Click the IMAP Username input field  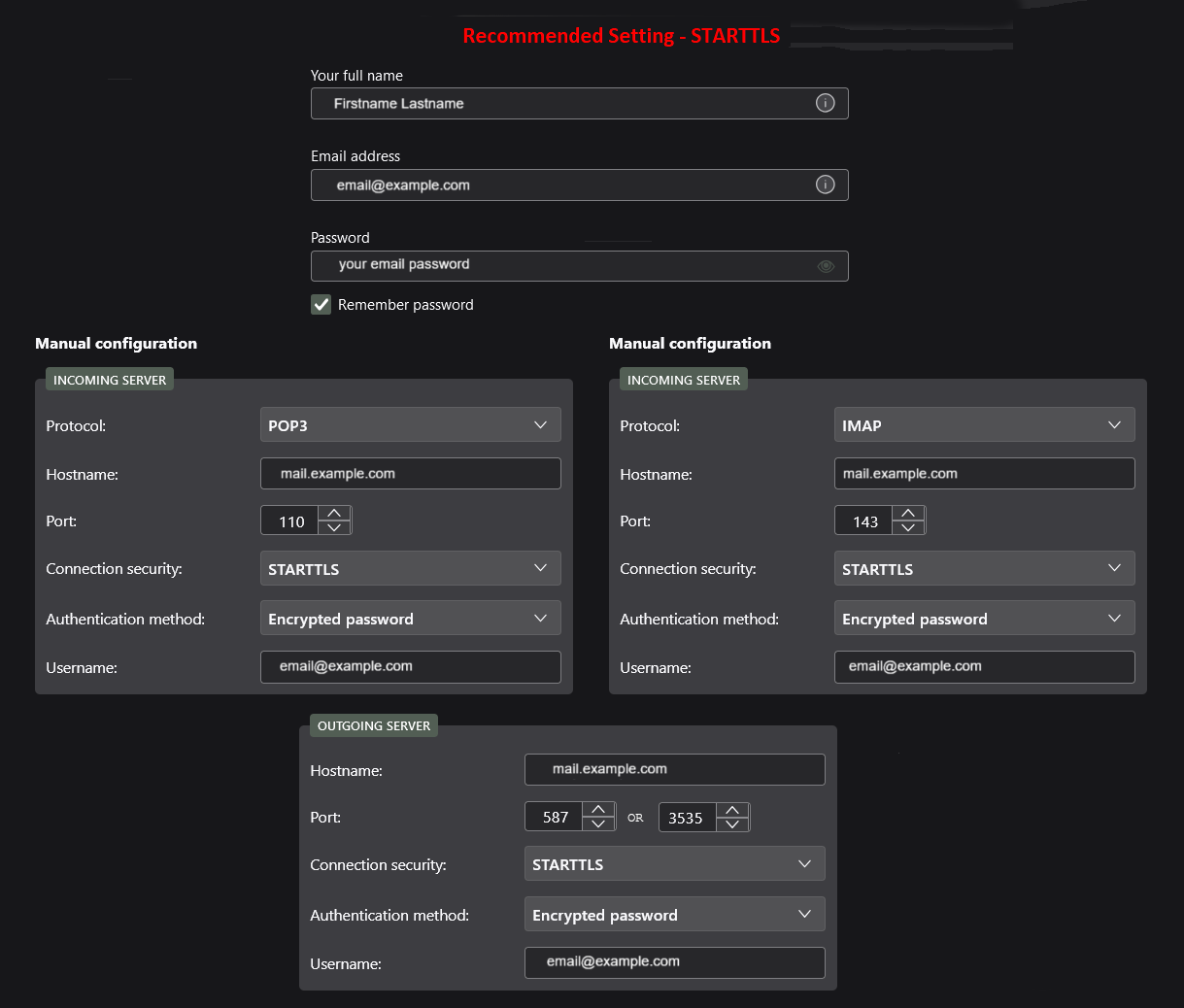click(984, 667)
